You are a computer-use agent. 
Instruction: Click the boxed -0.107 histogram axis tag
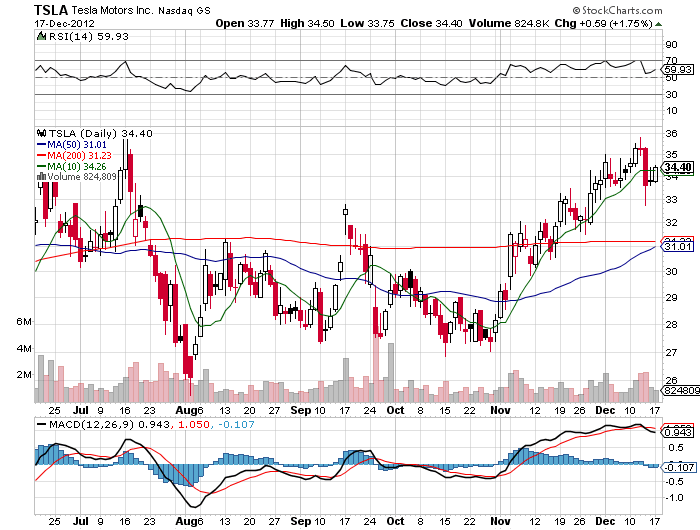pyautogui.click(x=678, y=467)
